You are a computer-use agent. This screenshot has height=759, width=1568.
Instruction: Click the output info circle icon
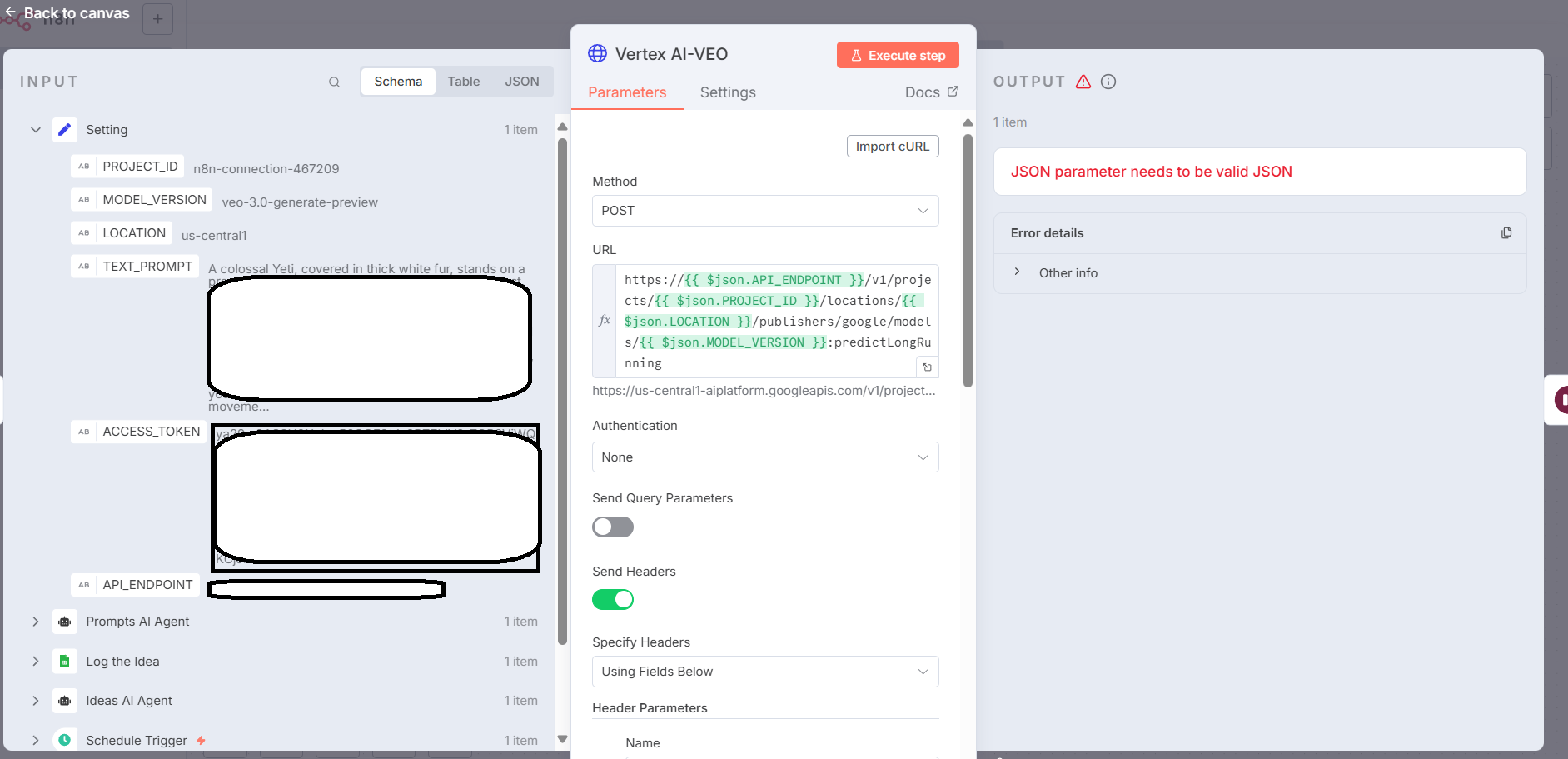[x=1108, y=82]
